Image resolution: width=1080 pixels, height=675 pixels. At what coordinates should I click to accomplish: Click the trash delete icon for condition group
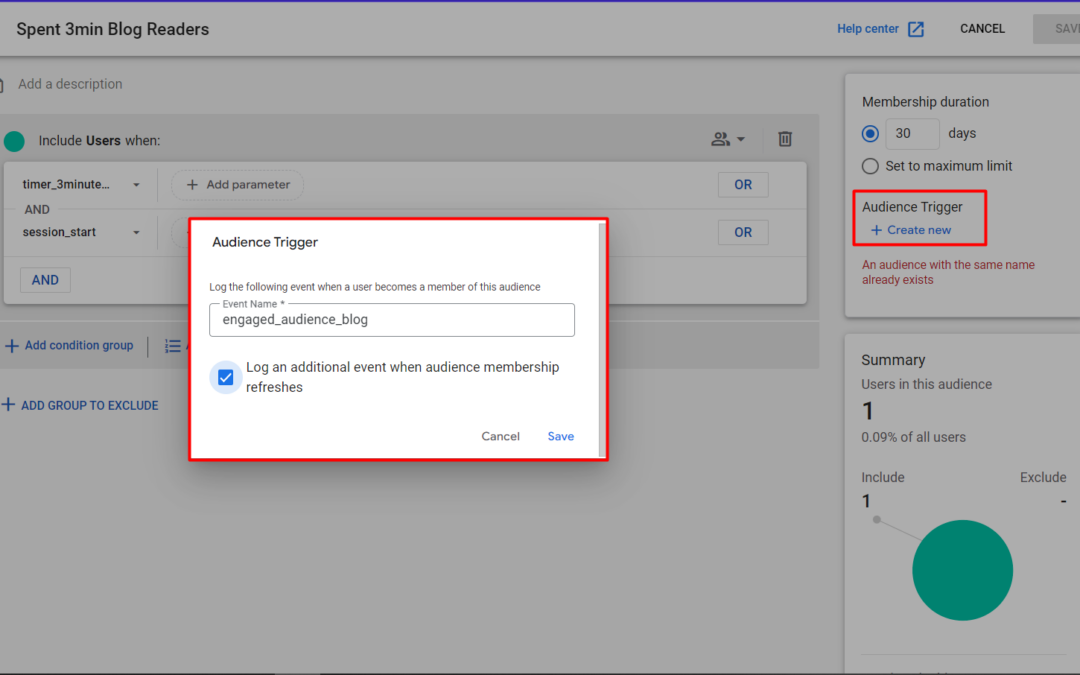tap(785, 139)
